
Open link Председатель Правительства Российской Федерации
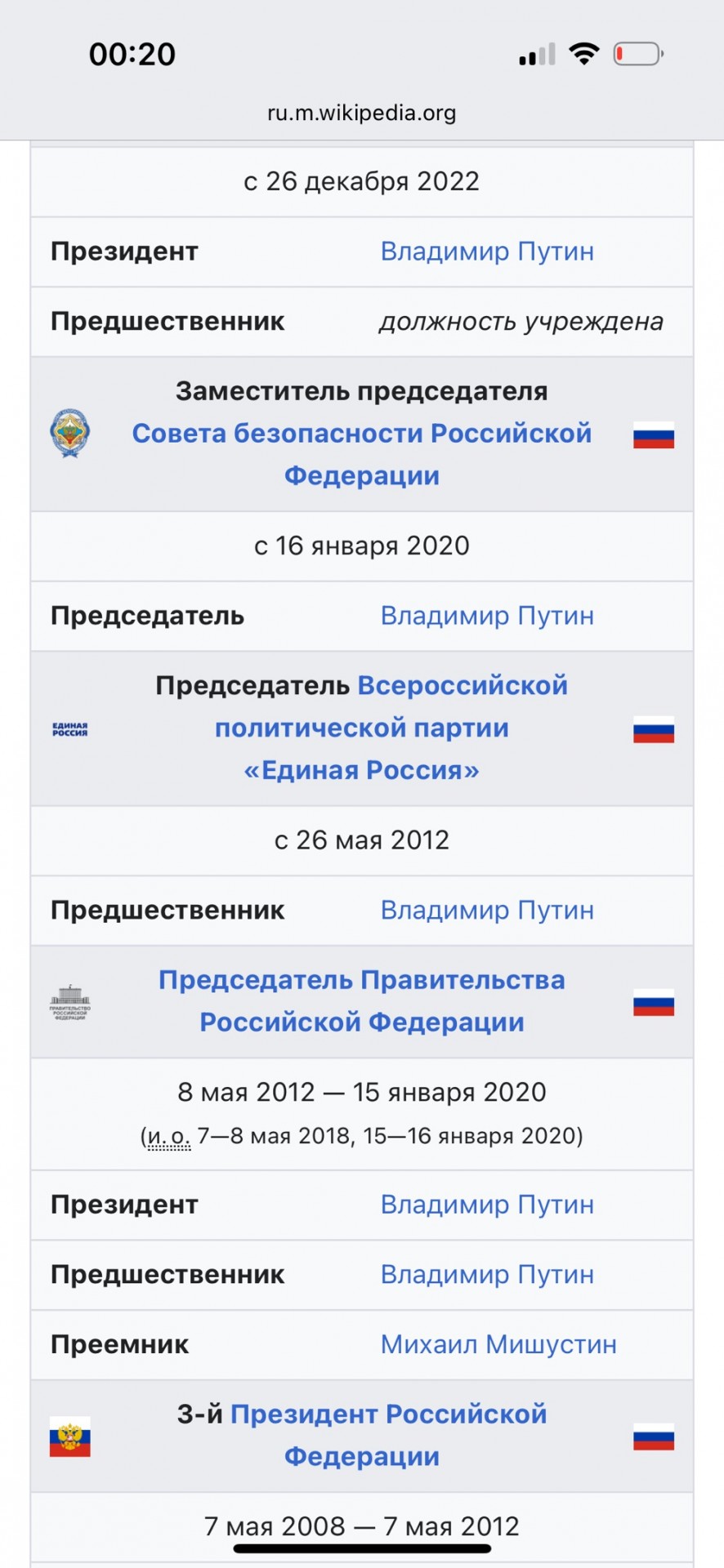362,1001
